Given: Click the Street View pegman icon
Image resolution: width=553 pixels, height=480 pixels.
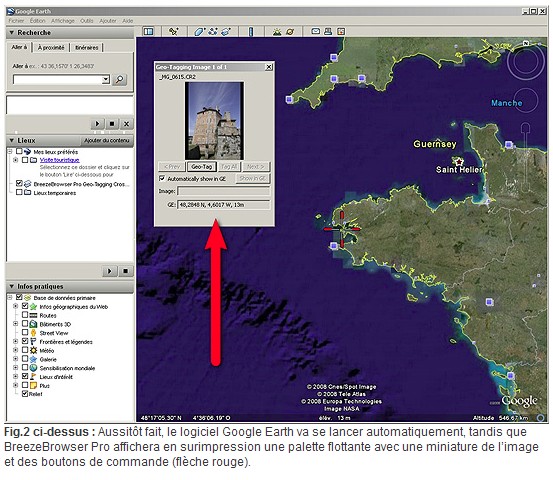Looking at the screenshot, I should point(34,333).
